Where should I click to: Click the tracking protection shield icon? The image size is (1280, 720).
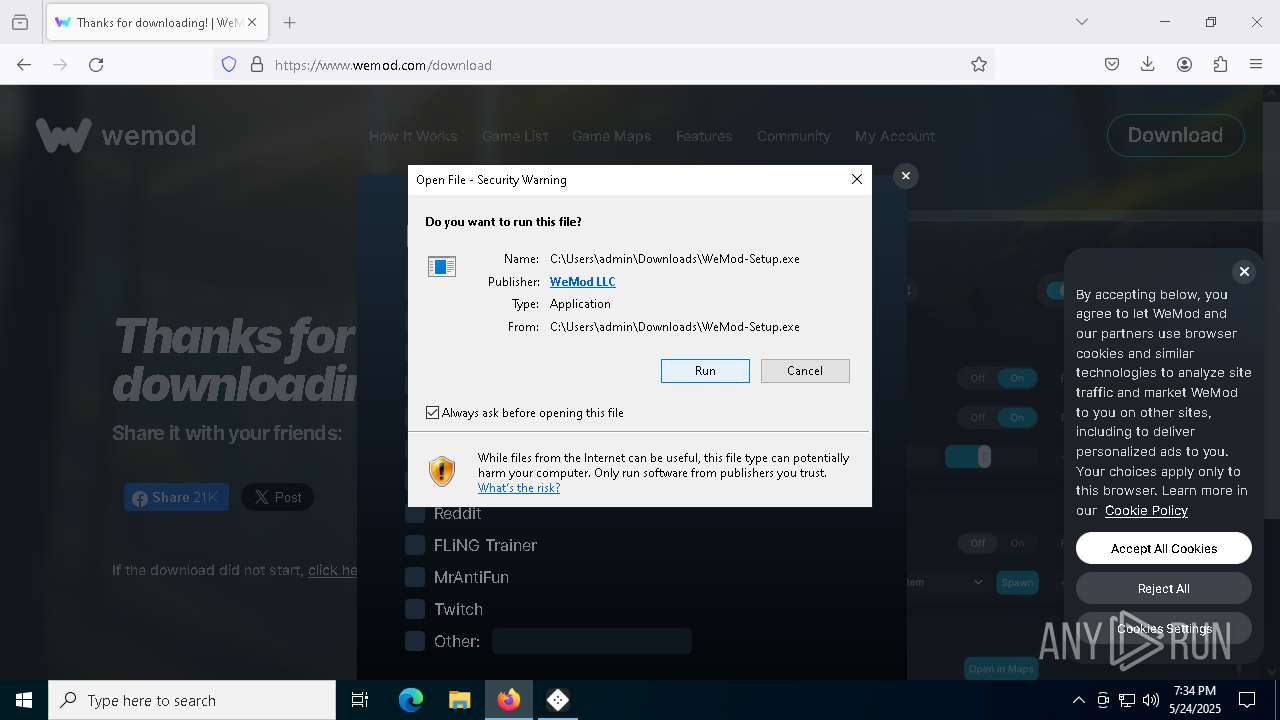(x=229, y=64)
